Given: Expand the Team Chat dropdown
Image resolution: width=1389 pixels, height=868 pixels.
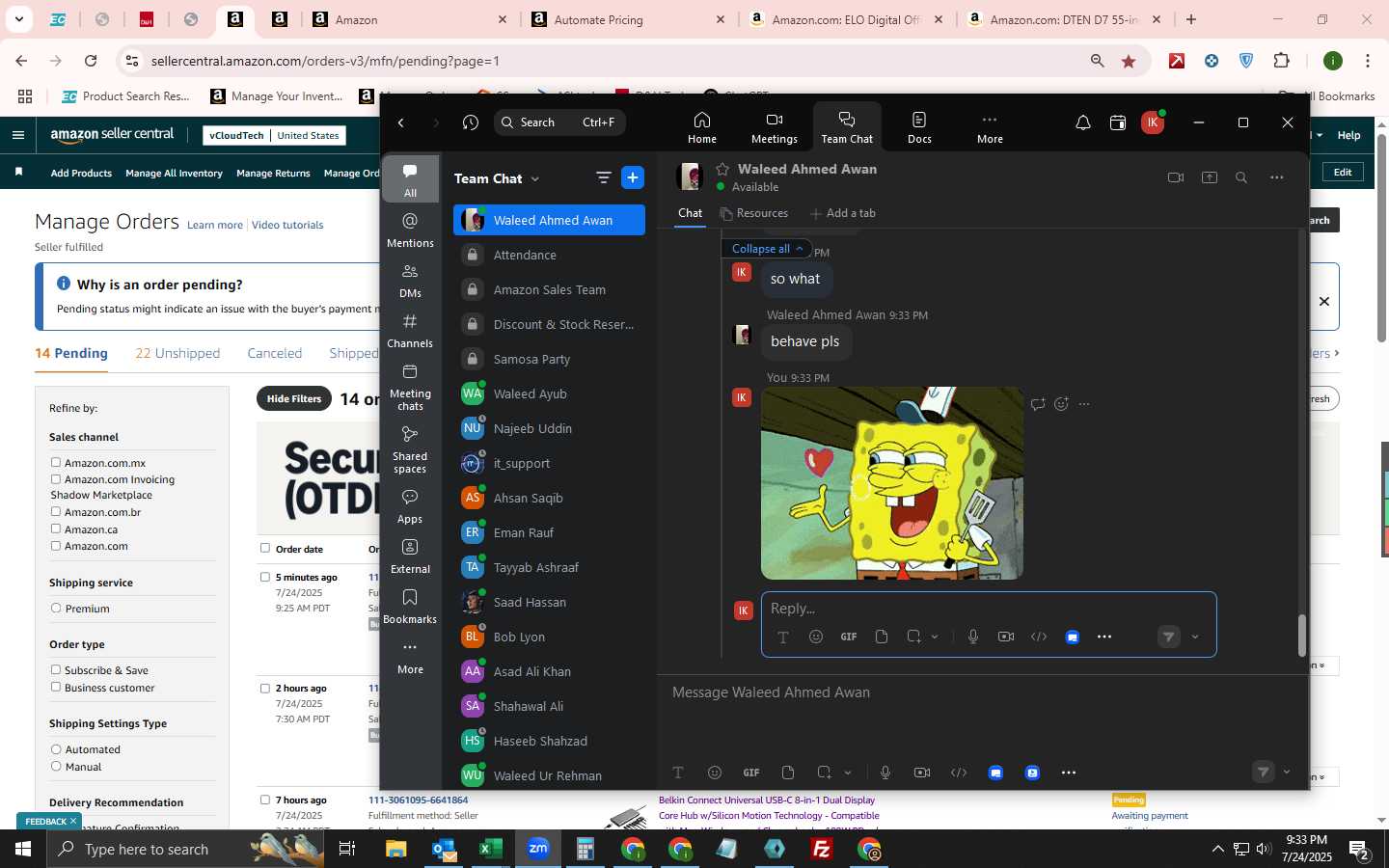Looking at the screenshot, I should (x=535, y=178).
